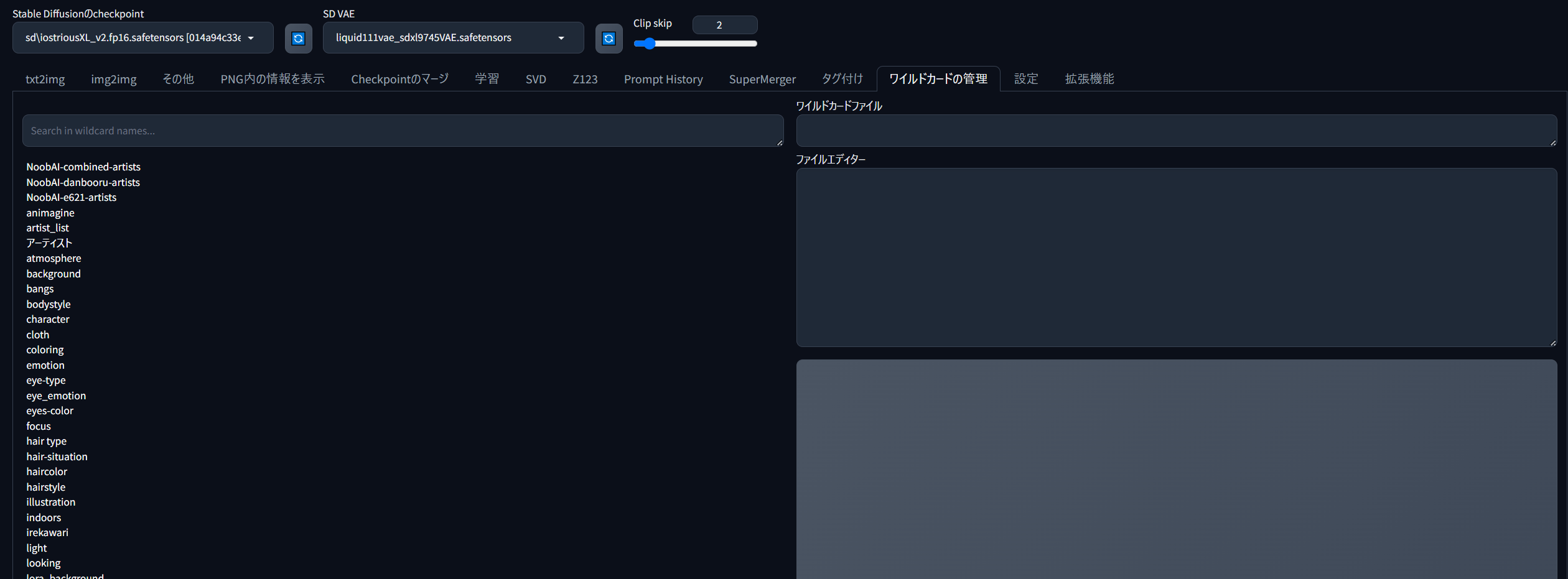Screen dimensions: 1568x579
Task: Select the atmosphere wildcard
Action: click(x=54, y=258)
